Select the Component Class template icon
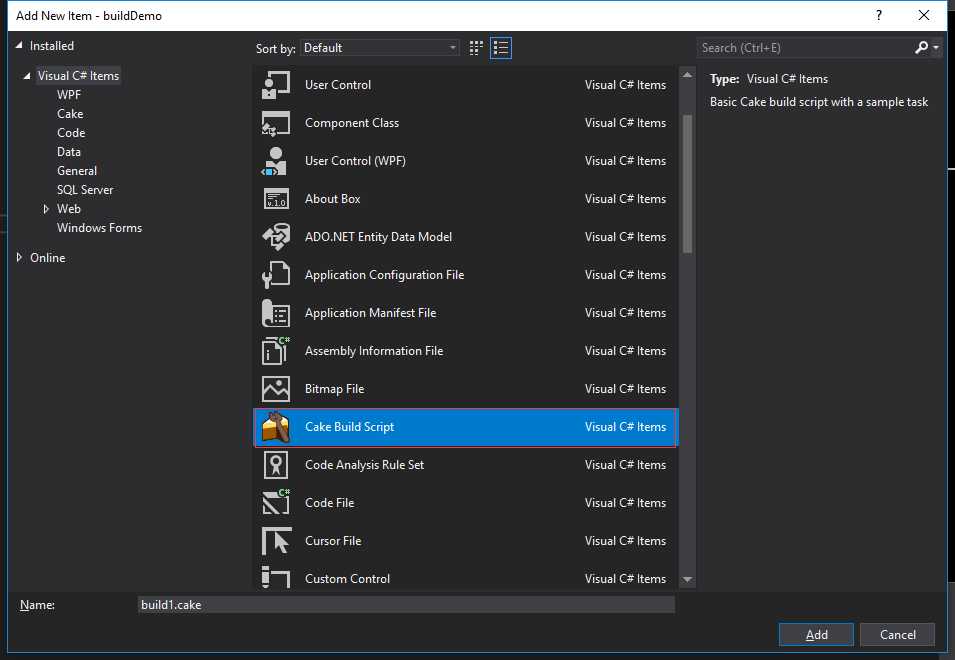This screenshot has width=955, height=660. (276, 123)
